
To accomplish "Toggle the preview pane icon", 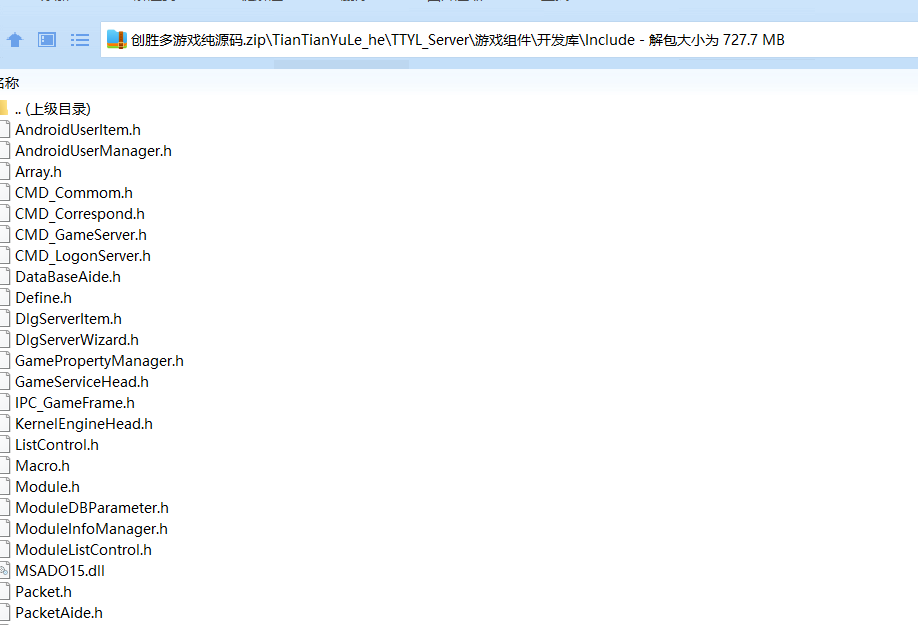I will pyautogui.click(x=47, y=40).
